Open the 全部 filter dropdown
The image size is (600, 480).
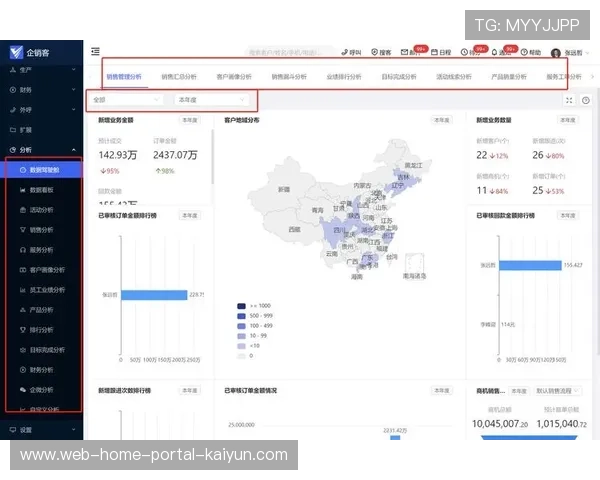(x=126, y=100)
